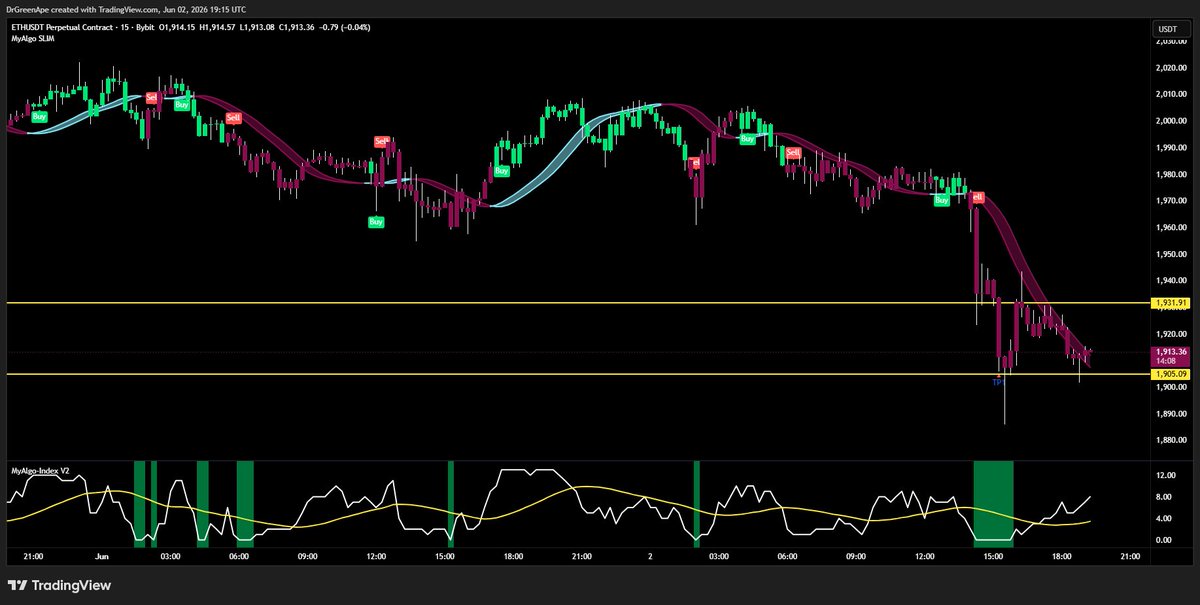Click the 1,880.00 price axis label
The image size is (1200, 605).
click(1169, 440)
